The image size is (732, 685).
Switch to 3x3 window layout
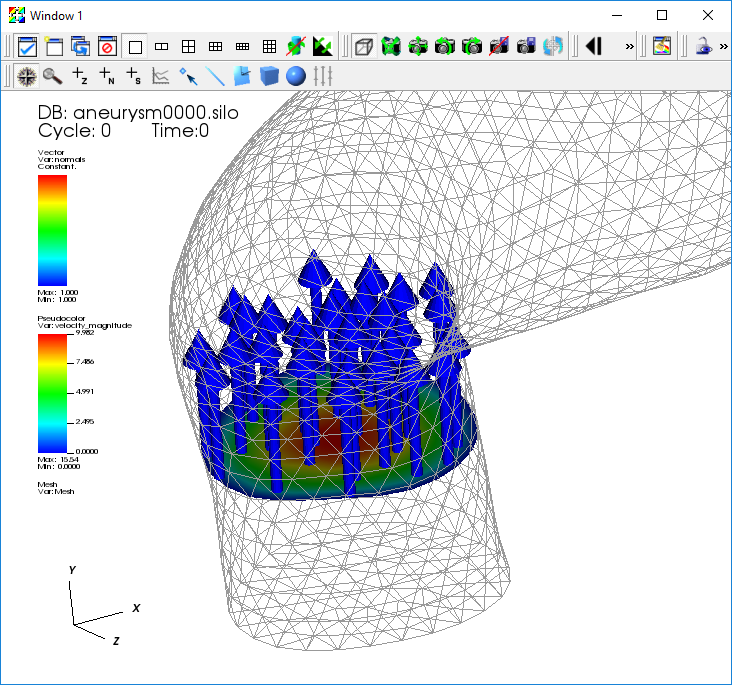pos(269,47)
